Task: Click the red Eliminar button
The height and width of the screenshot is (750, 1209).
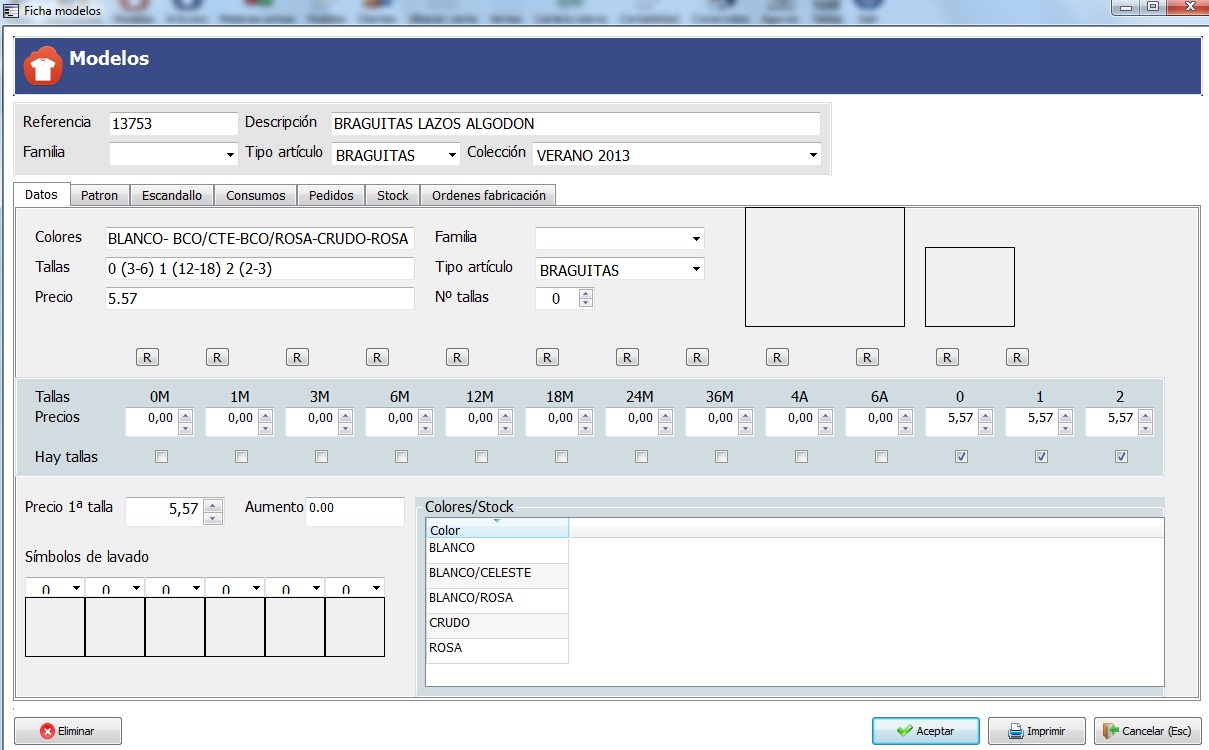Action: click(68, 731)
